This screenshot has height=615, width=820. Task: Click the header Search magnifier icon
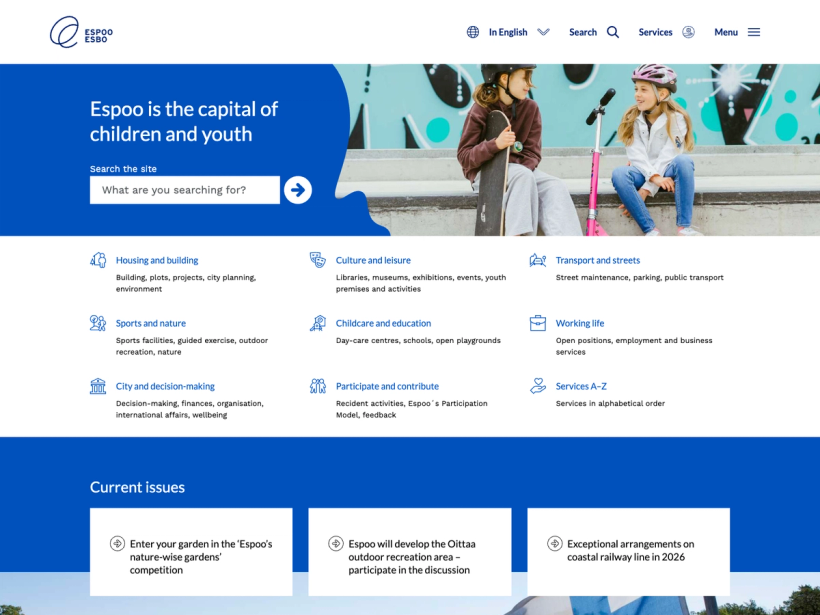(613, 32)
